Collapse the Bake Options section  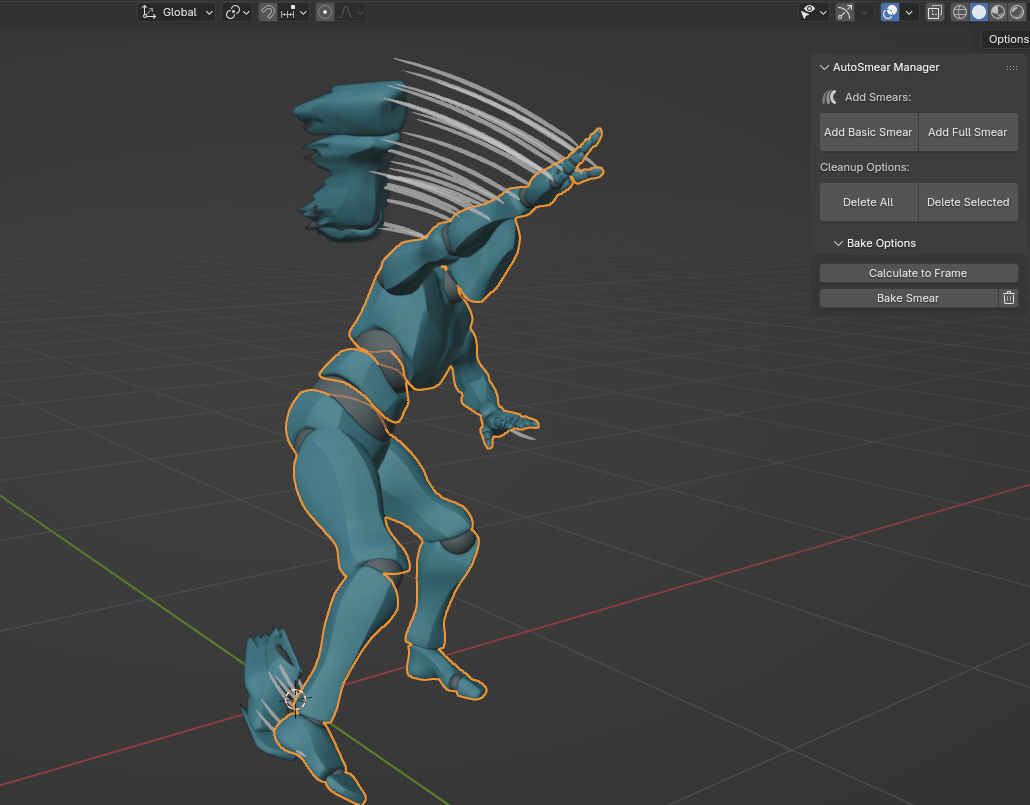pos(838,243)
